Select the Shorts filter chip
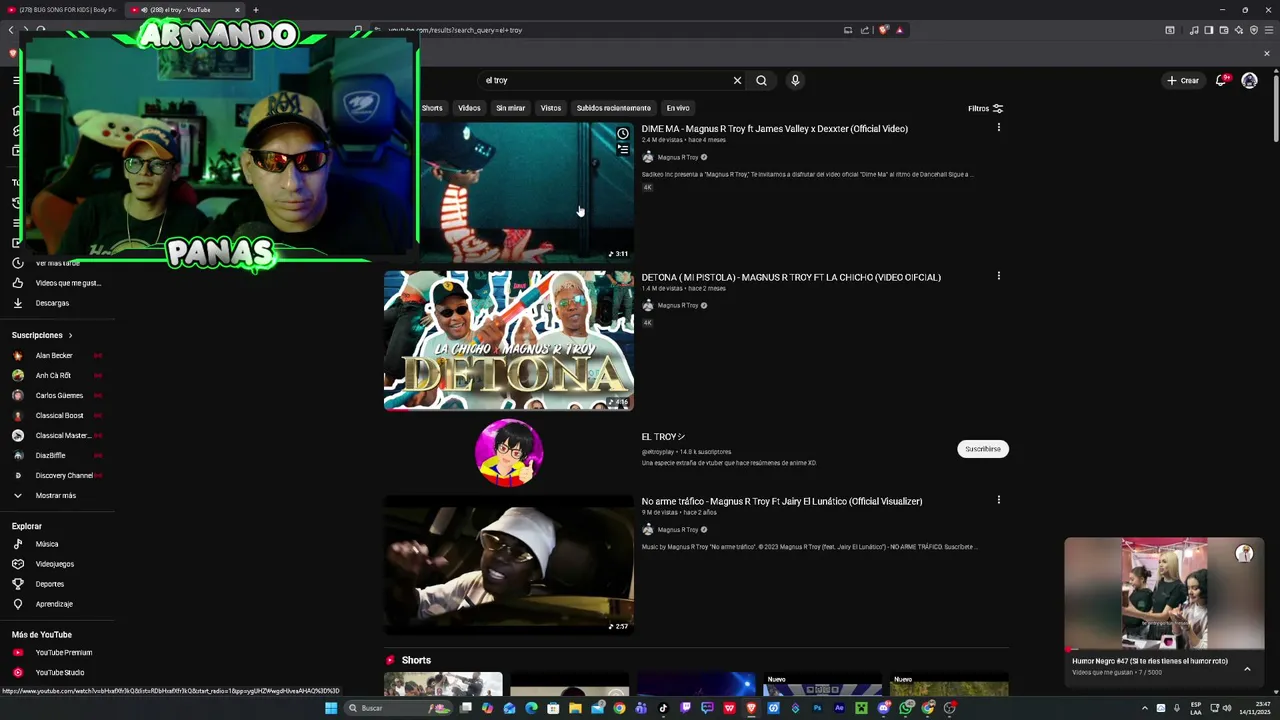Viewport: 1280px width, 720px height. [x=432, y=108]
